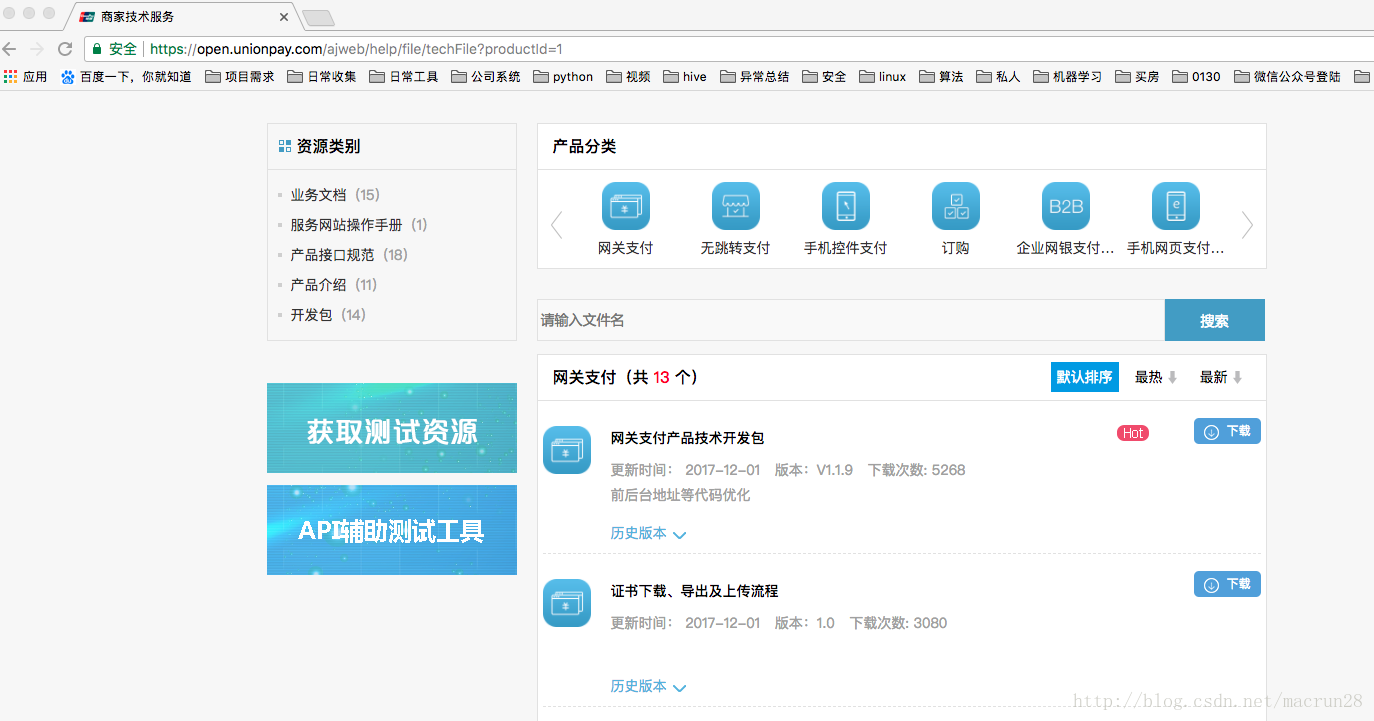This screenshot has width=1374, height=721.
Task: Filter by 服务网站操作手册 (1)
Action: 359,225
